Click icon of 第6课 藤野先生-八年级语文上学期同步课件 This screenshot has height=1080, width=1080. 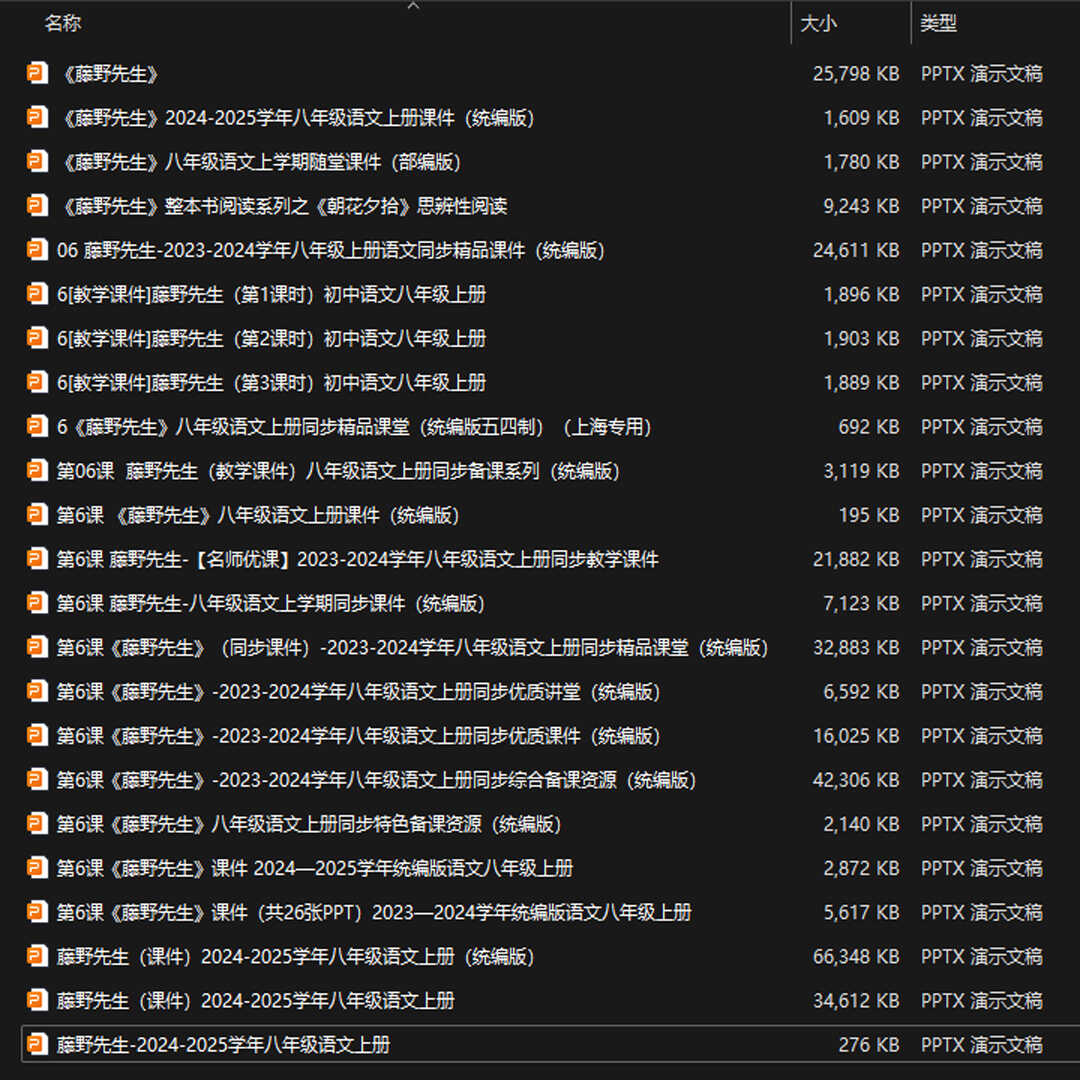[37, 602]
